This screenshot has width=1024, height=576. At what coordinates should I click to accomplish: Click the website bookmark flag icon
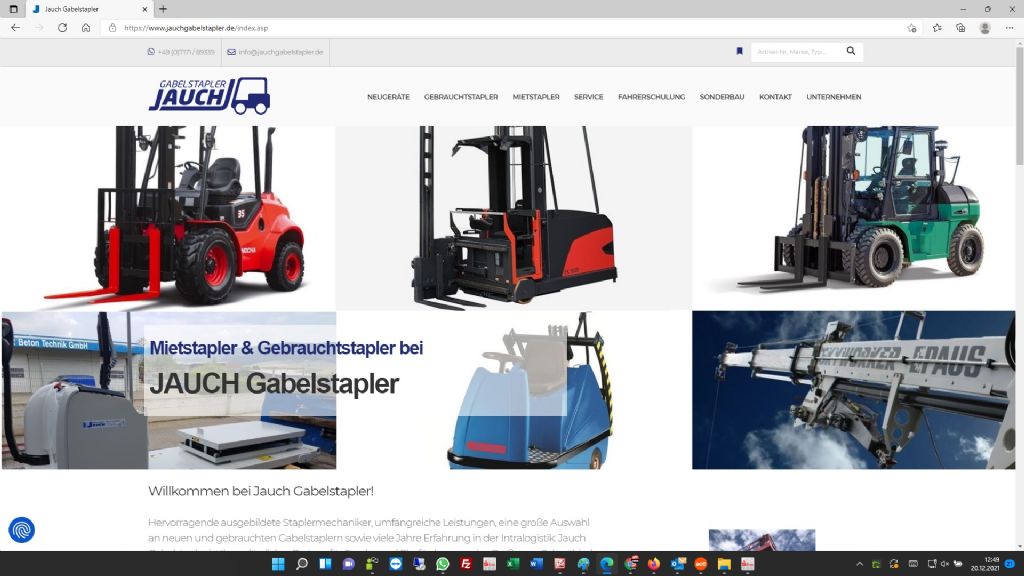[739, 51]
